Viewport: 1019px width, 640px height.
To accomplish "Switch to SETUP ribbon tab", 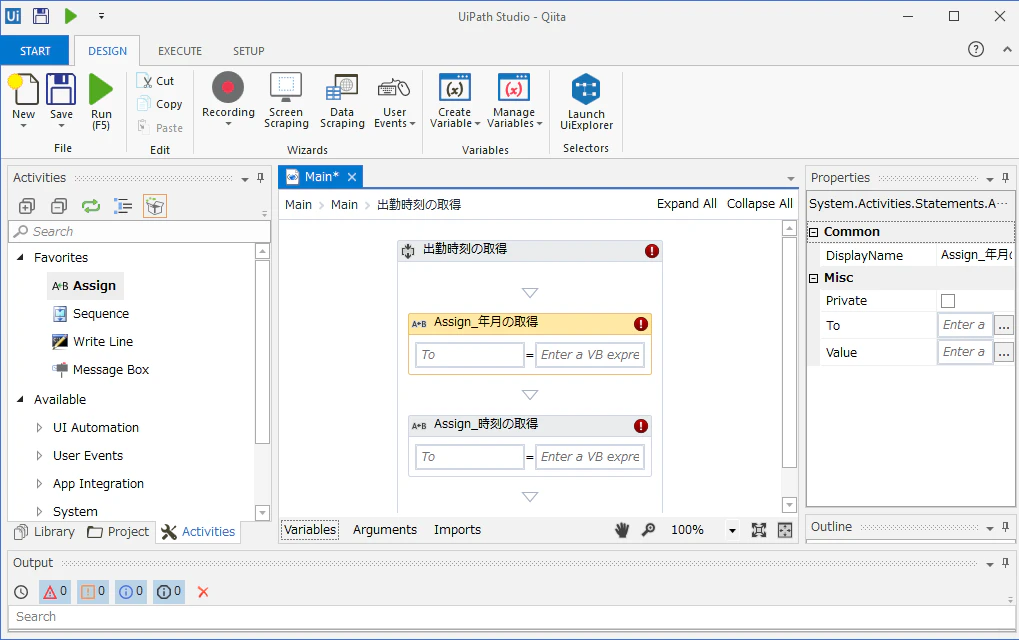I will pyautogui.click(x=249, y=51).
